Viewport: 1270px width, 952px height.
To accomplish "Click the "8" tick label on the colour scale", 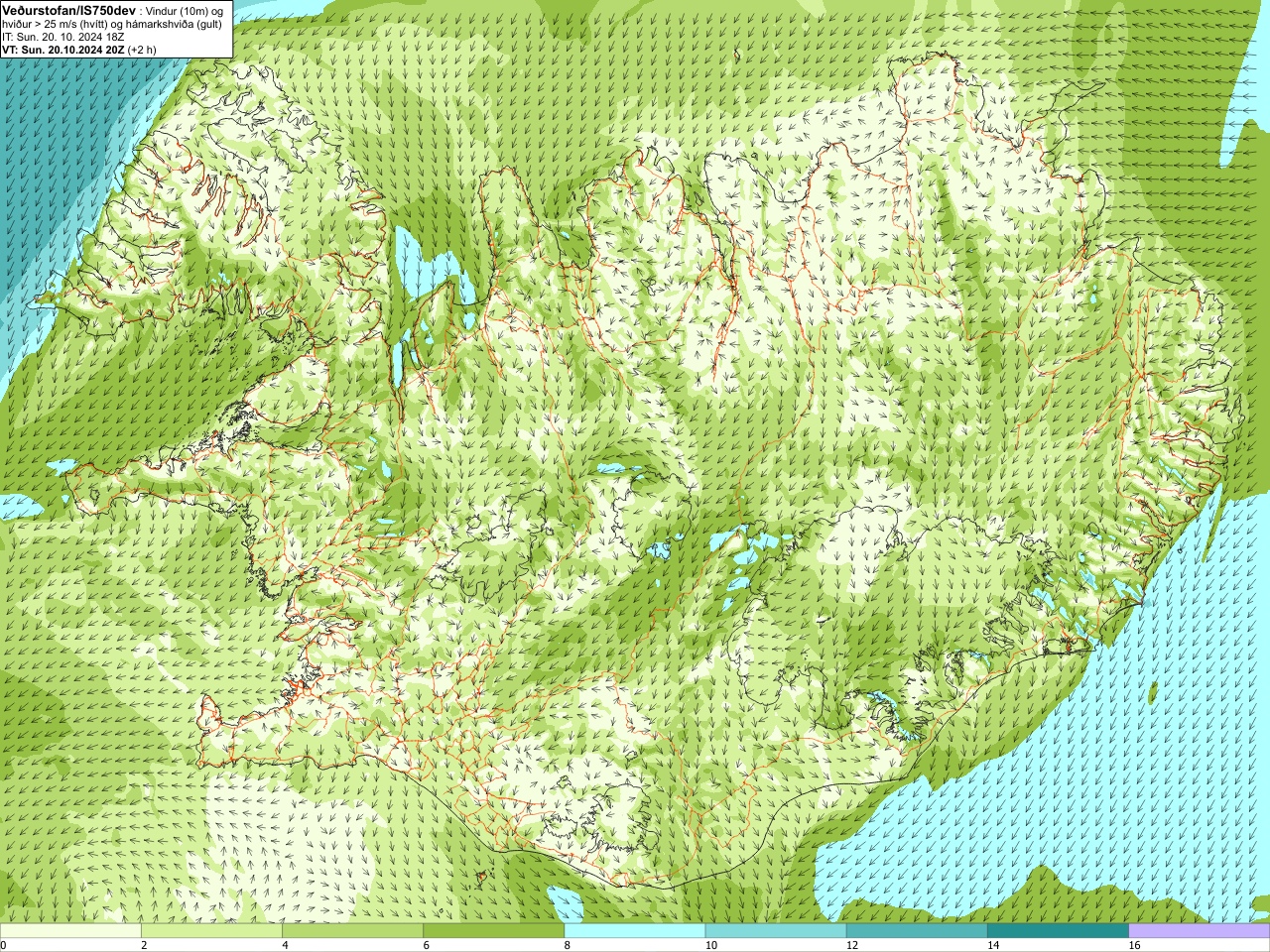I will pyautogui.click(x=568, y=945).
